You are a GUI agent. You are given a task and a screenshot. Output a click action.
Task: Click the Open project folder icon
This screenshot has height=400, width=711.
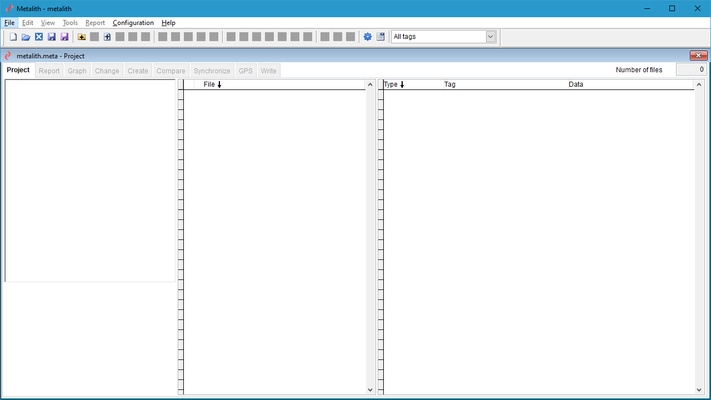26,37
